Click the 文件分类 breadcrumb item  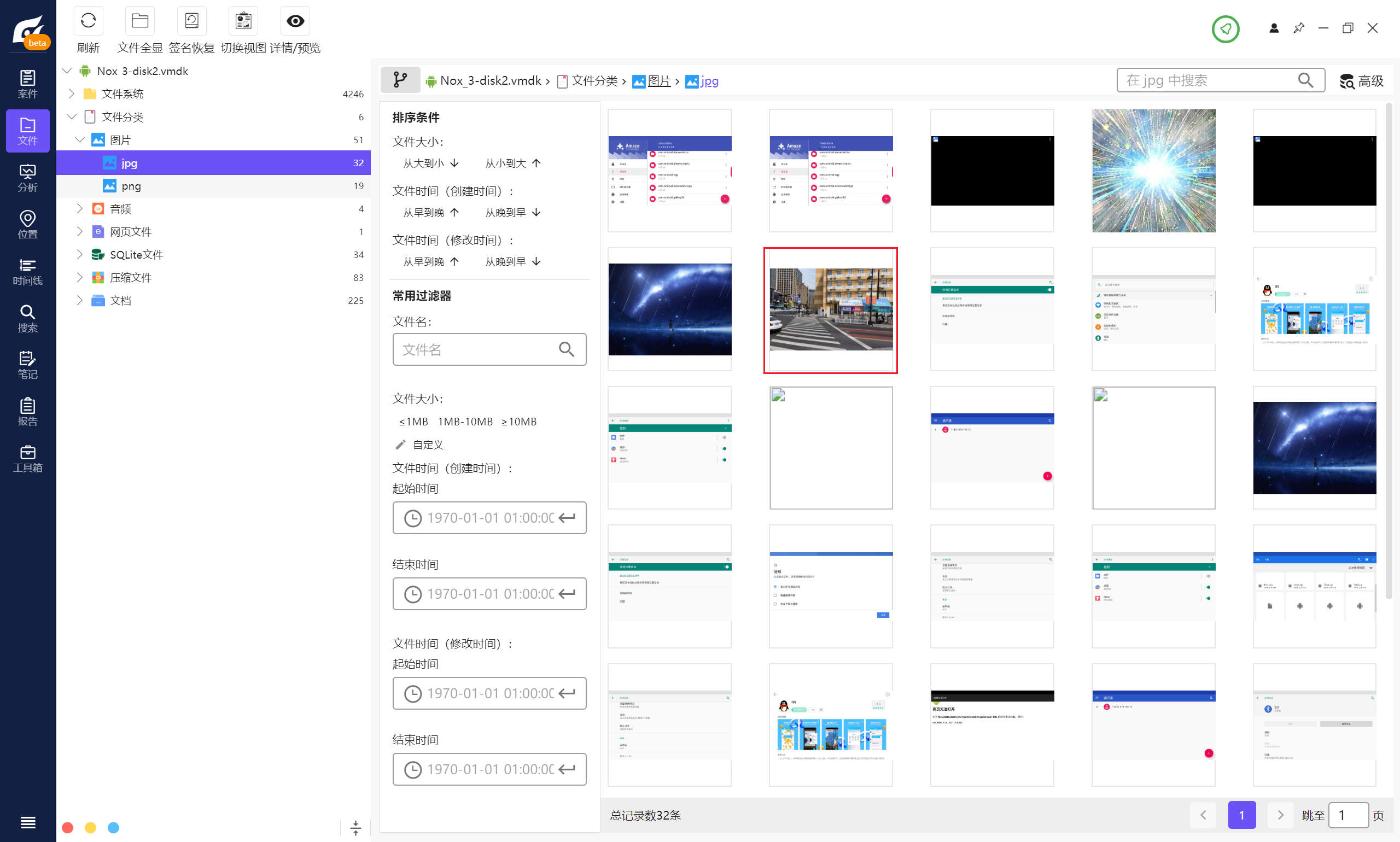click(587, 80)
